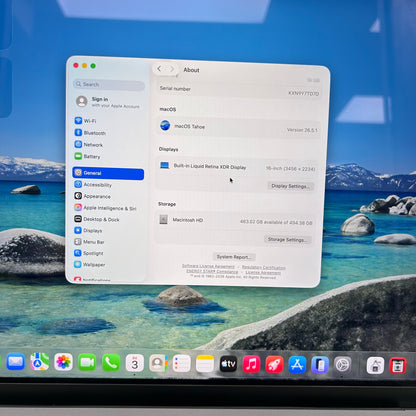This screenshot has width=416, height=416.
Task: Click the Display Settings button
Action: 290,186
